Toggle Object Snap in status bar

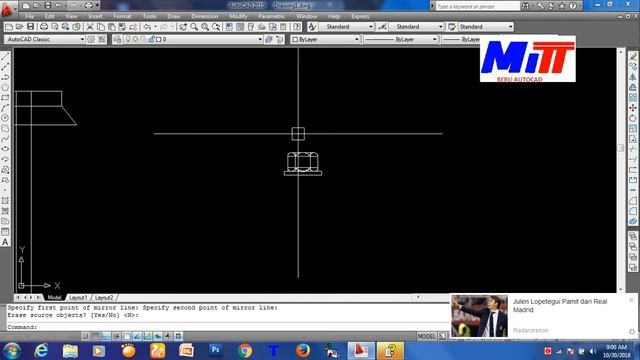pyautogui.click(x=127, y=336)
